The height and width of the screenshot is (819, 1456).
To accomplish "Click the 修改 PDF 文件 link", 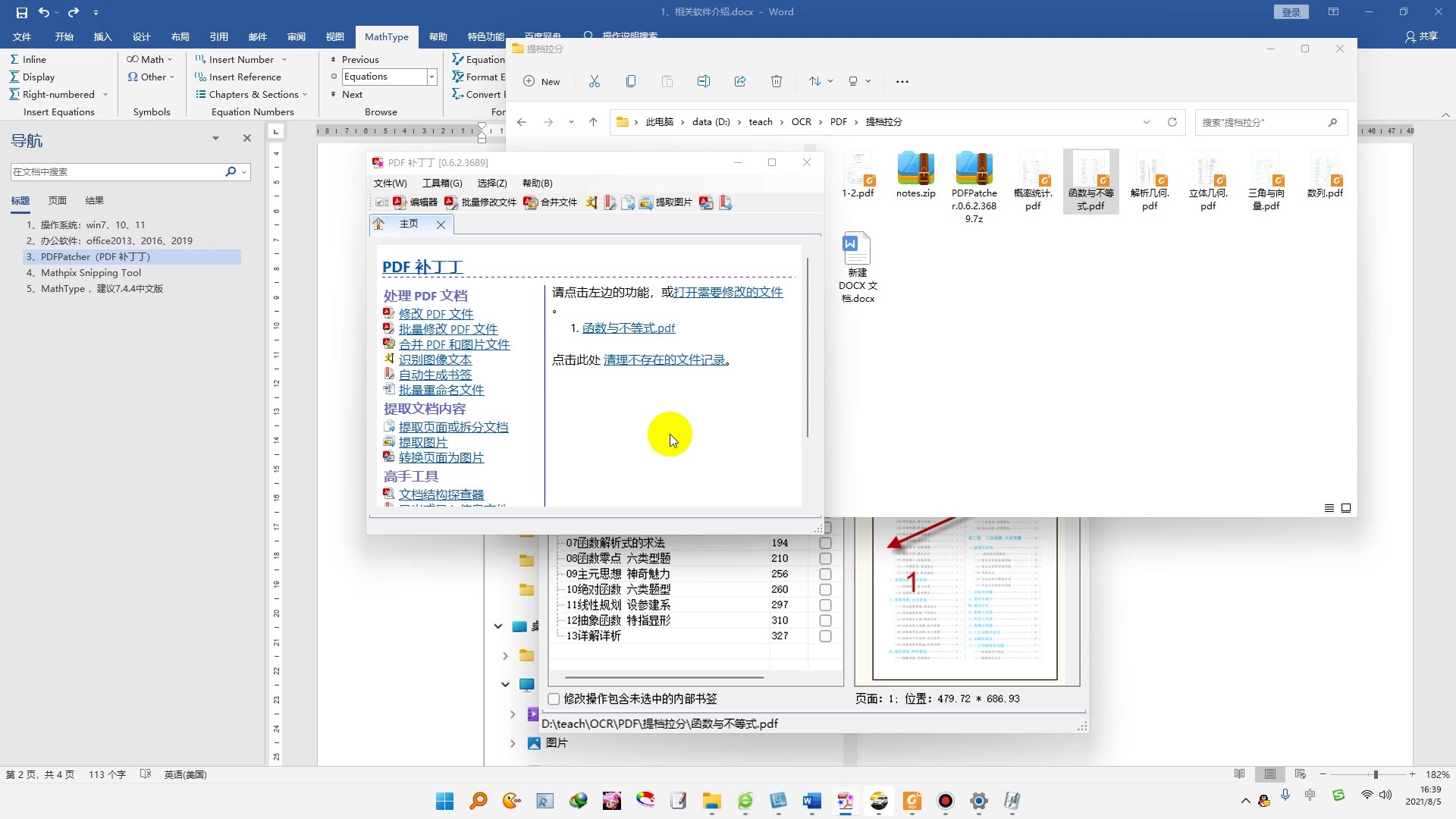I will tap(436, 314).
